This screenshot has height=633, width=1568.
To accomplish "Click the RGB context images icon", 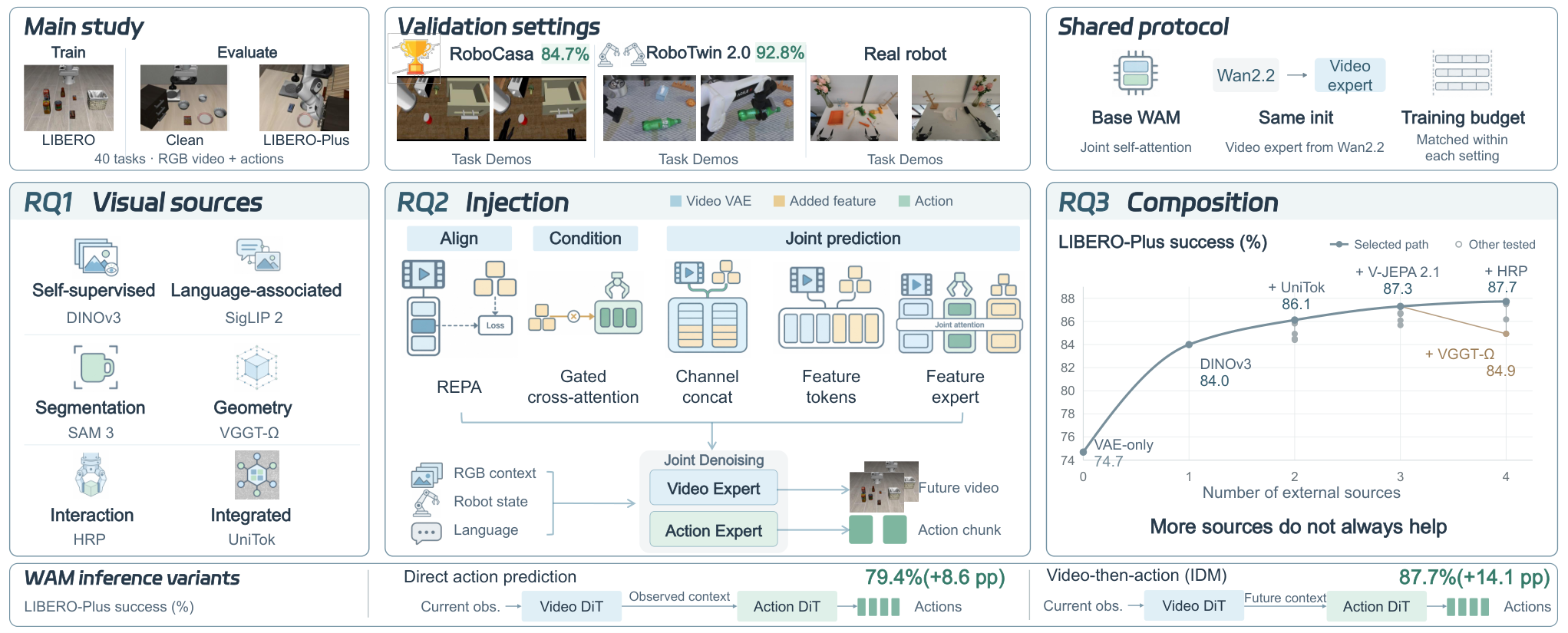I will tap(427, 475).
